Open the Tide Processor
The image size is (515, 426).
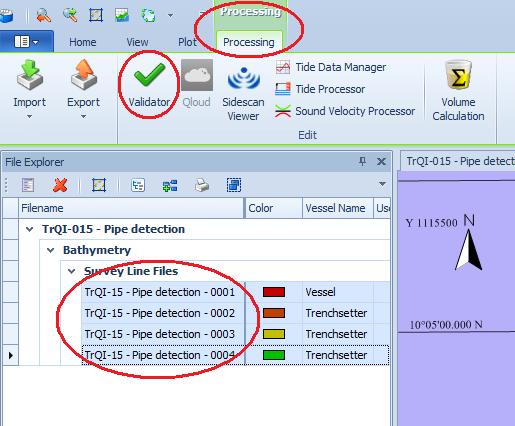point(320,89)
